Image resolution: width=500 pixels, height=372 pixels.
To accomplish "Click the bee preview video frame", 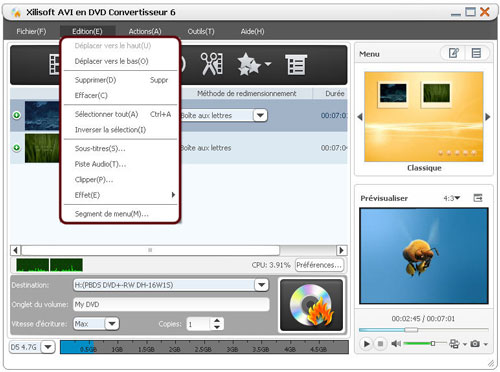I will point(424,256).
